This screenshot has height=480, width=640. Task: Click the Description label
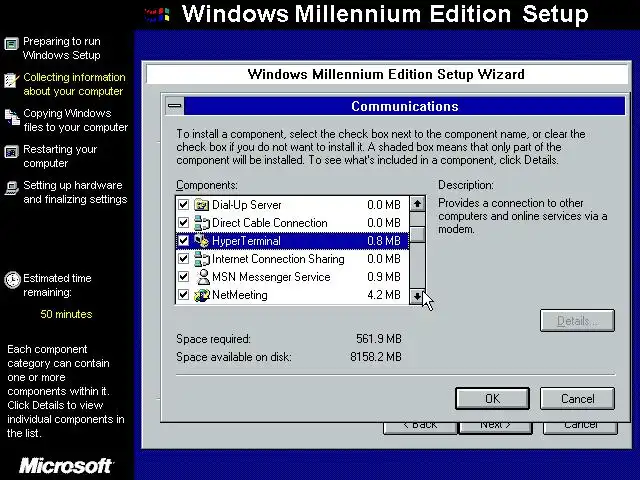point(466,185)
